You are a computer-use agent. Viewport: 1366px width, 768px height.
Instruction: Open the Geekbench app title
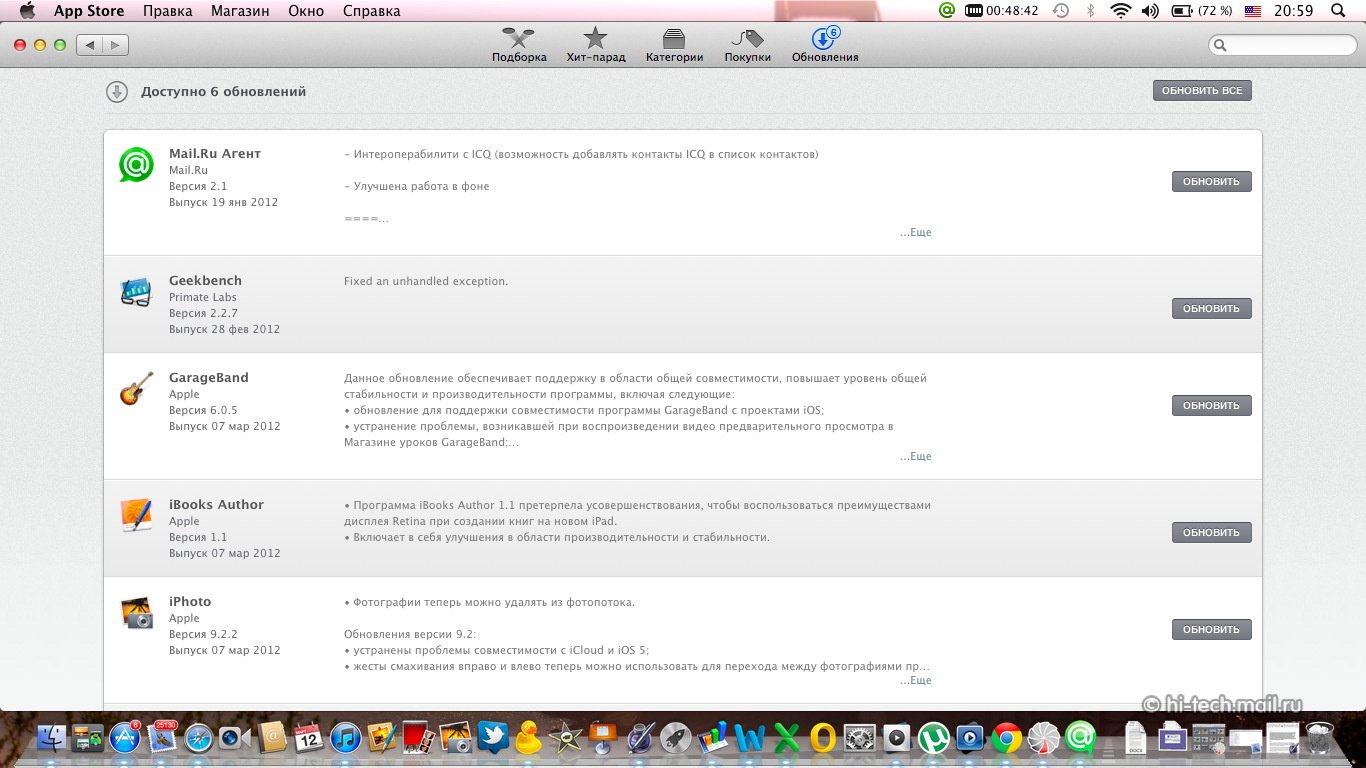pyautogui.click(x=205, y=281)
